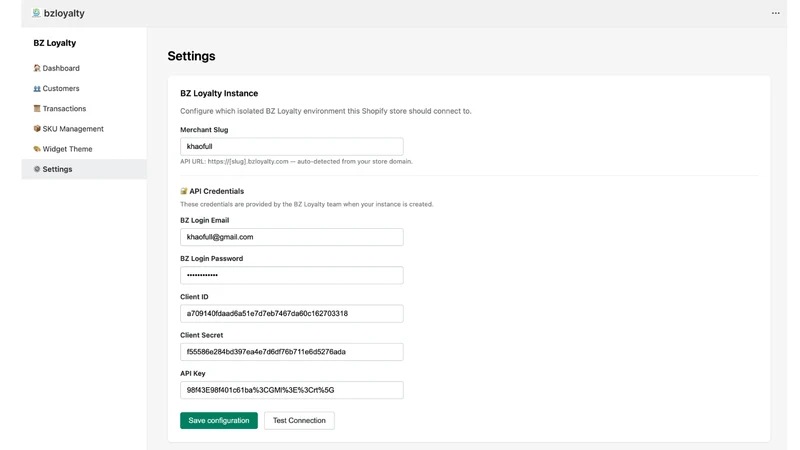The image size is (800, 450).
Task: Click the Settings page heading
Action: 191,56
